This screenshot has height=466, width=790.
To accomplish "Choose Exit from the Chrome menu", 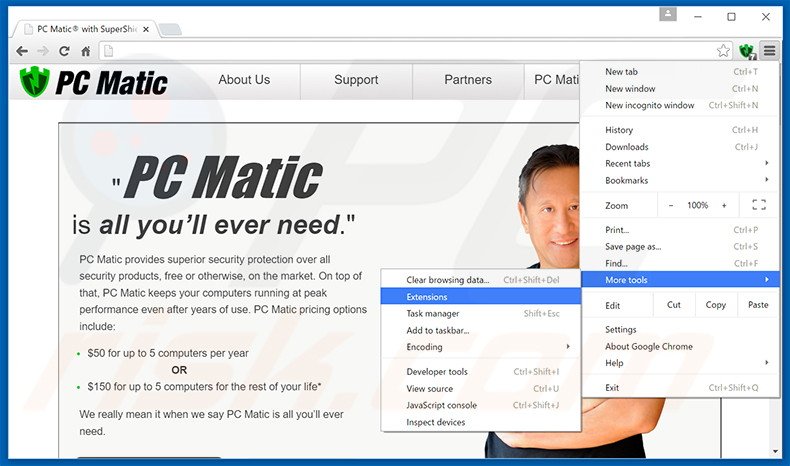I will pos(681,387).
